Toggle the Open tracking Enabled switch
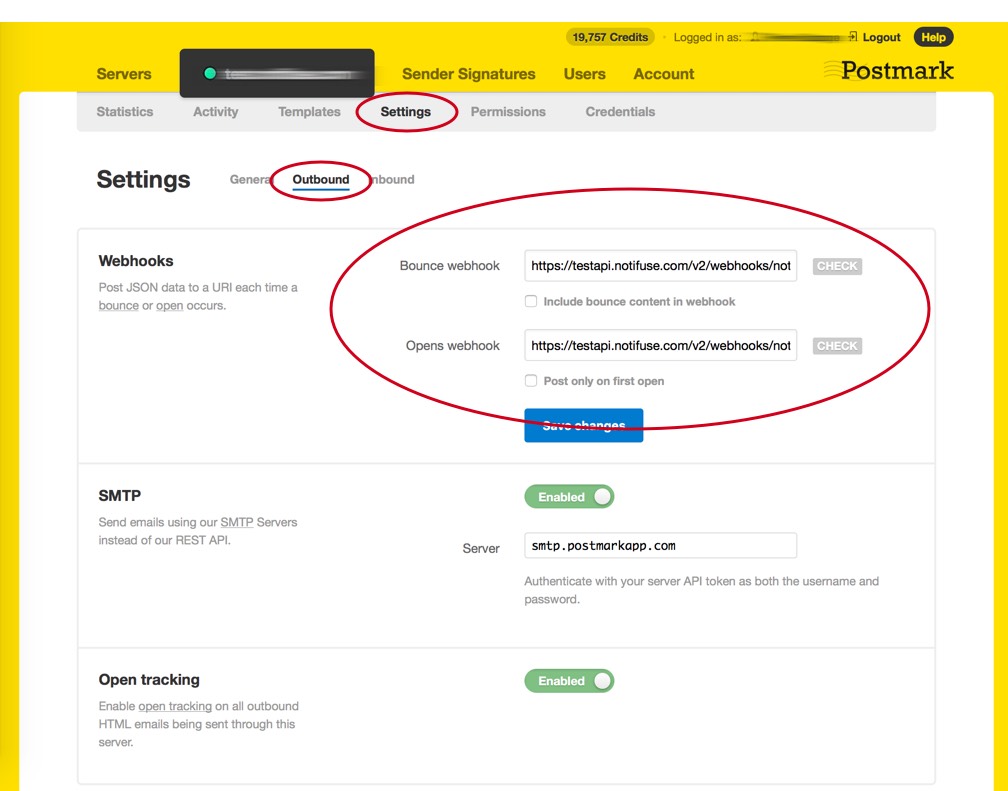The height and width of the screenshot is (791, 1008). (x=569, y=680)
